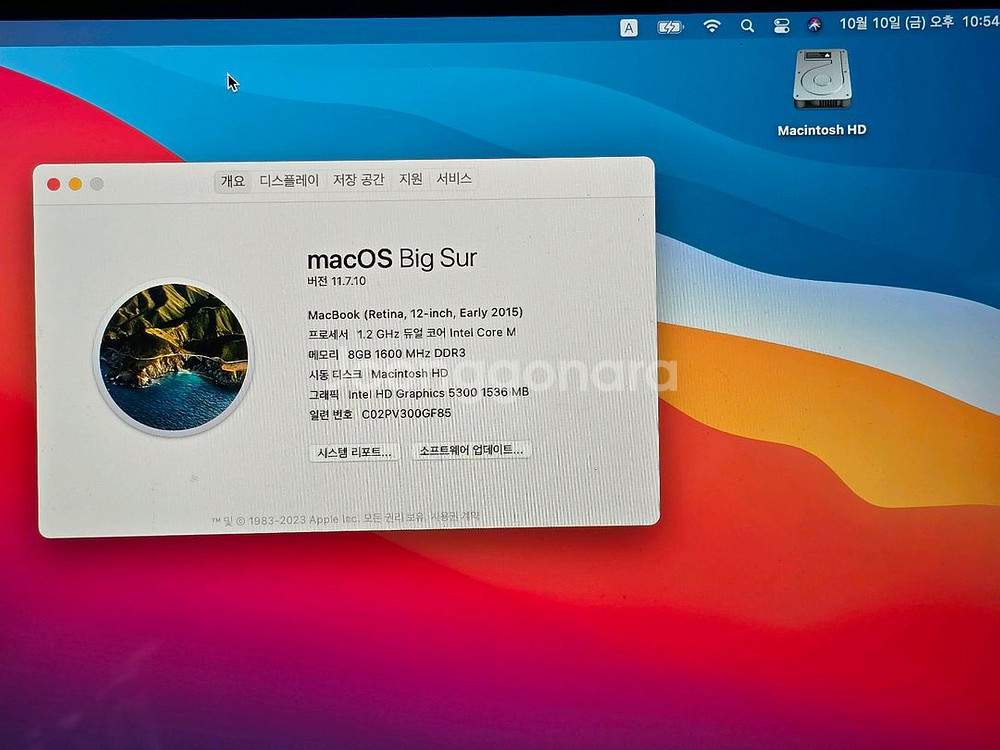The width and height of the screenshot is (1000, 750).
Task: Click the Big Sur circular wallpaper image
Action: point(174,357)
